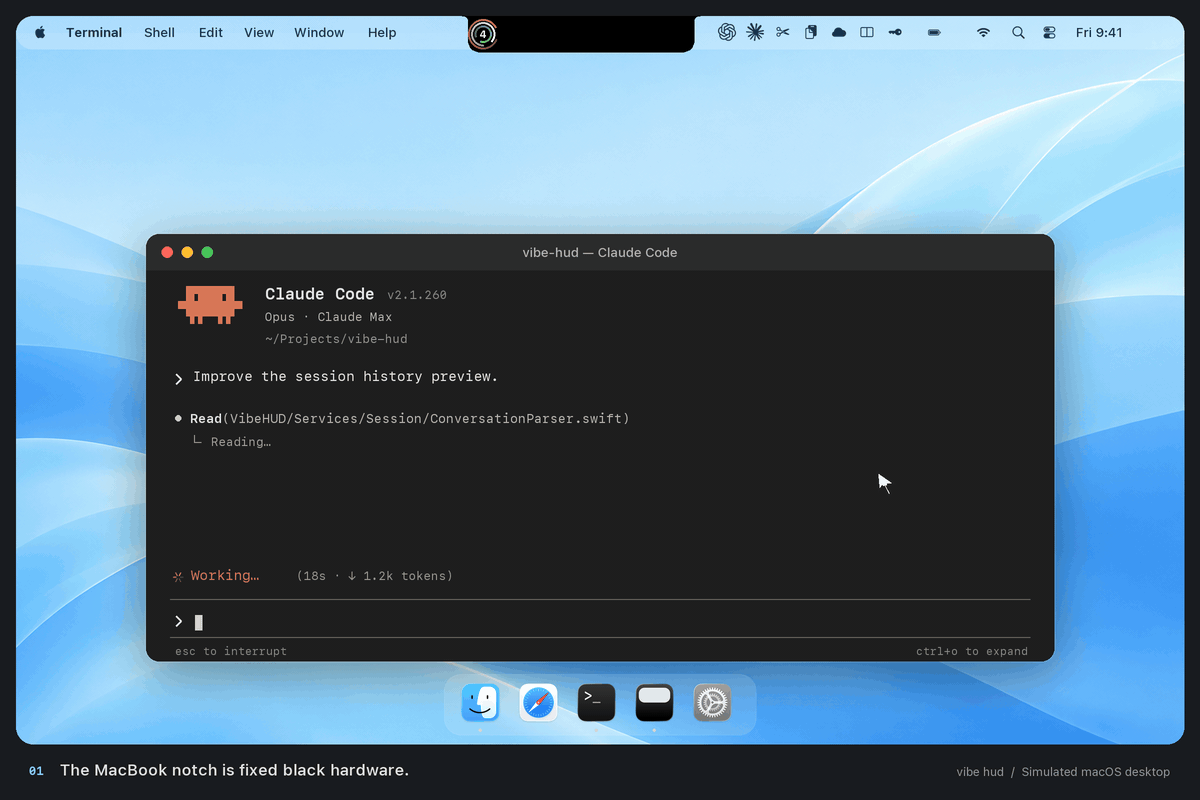The image size is (1200, 800).
Task: Zoom the vibe-hud window with green button
Action: [207, 253]
